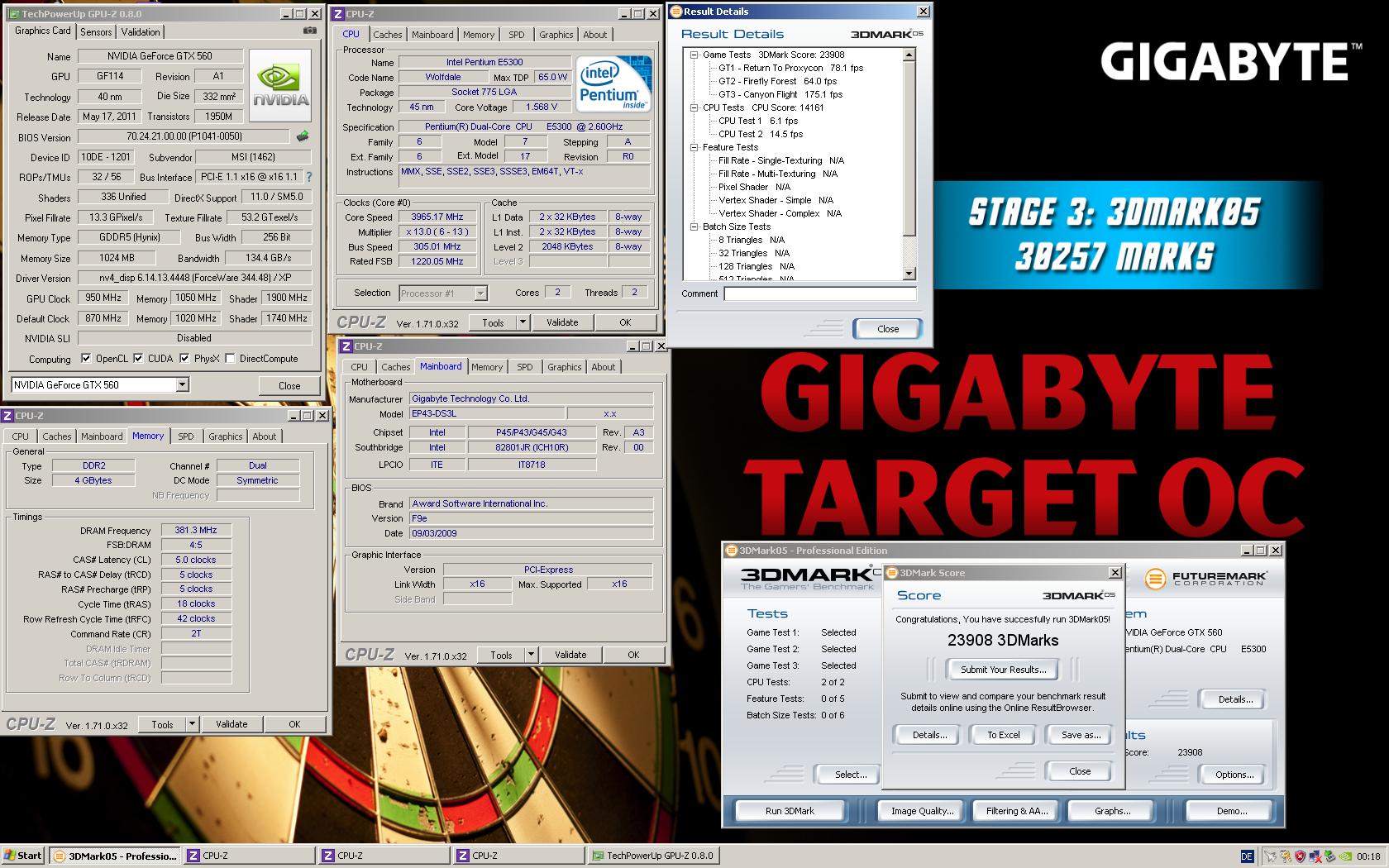The height and width of the screenshot is (868, 1389).
Task: Select GT1 - Return To Proxycon row
Action: [x=790, y=68]
